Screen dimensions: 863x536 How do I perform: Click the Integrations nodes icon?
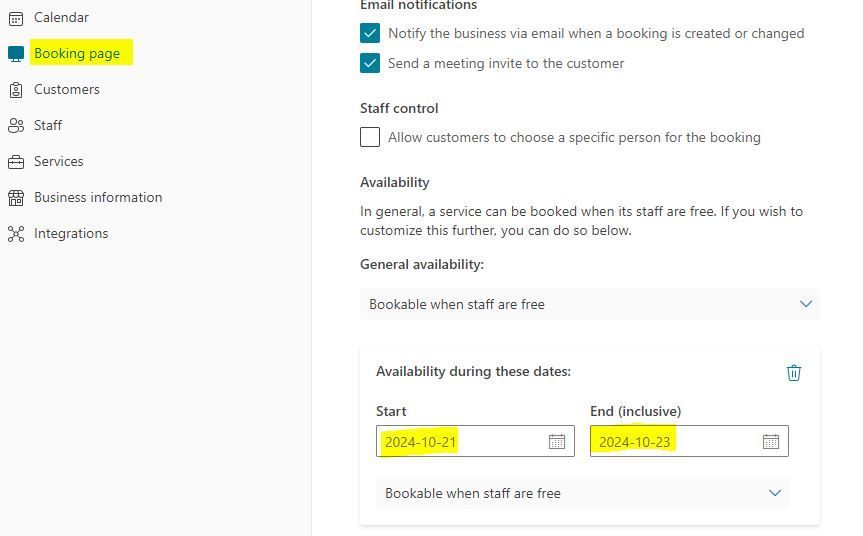coord(16,234)
